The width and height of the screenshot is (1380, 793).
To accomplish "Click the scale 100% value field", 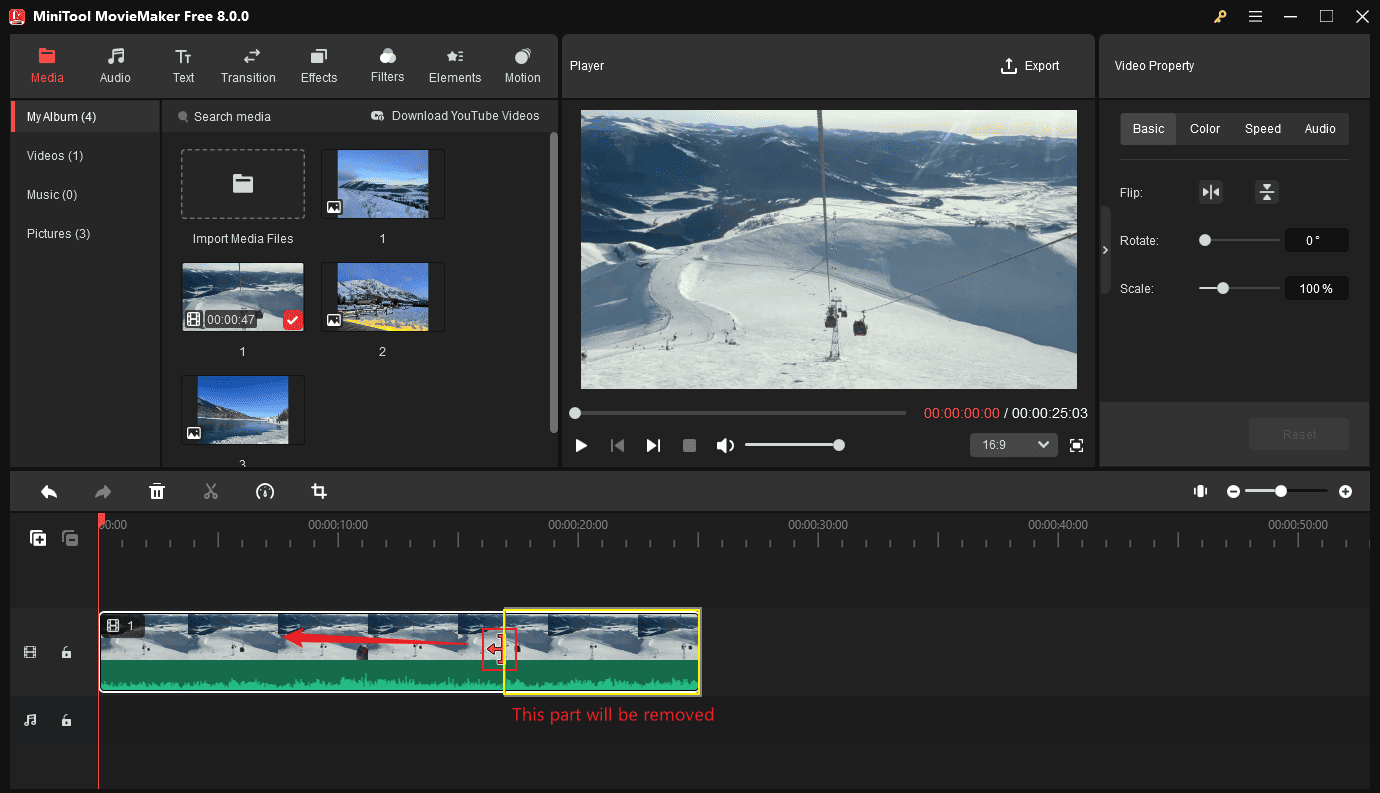I will (x=1317, y=289).
